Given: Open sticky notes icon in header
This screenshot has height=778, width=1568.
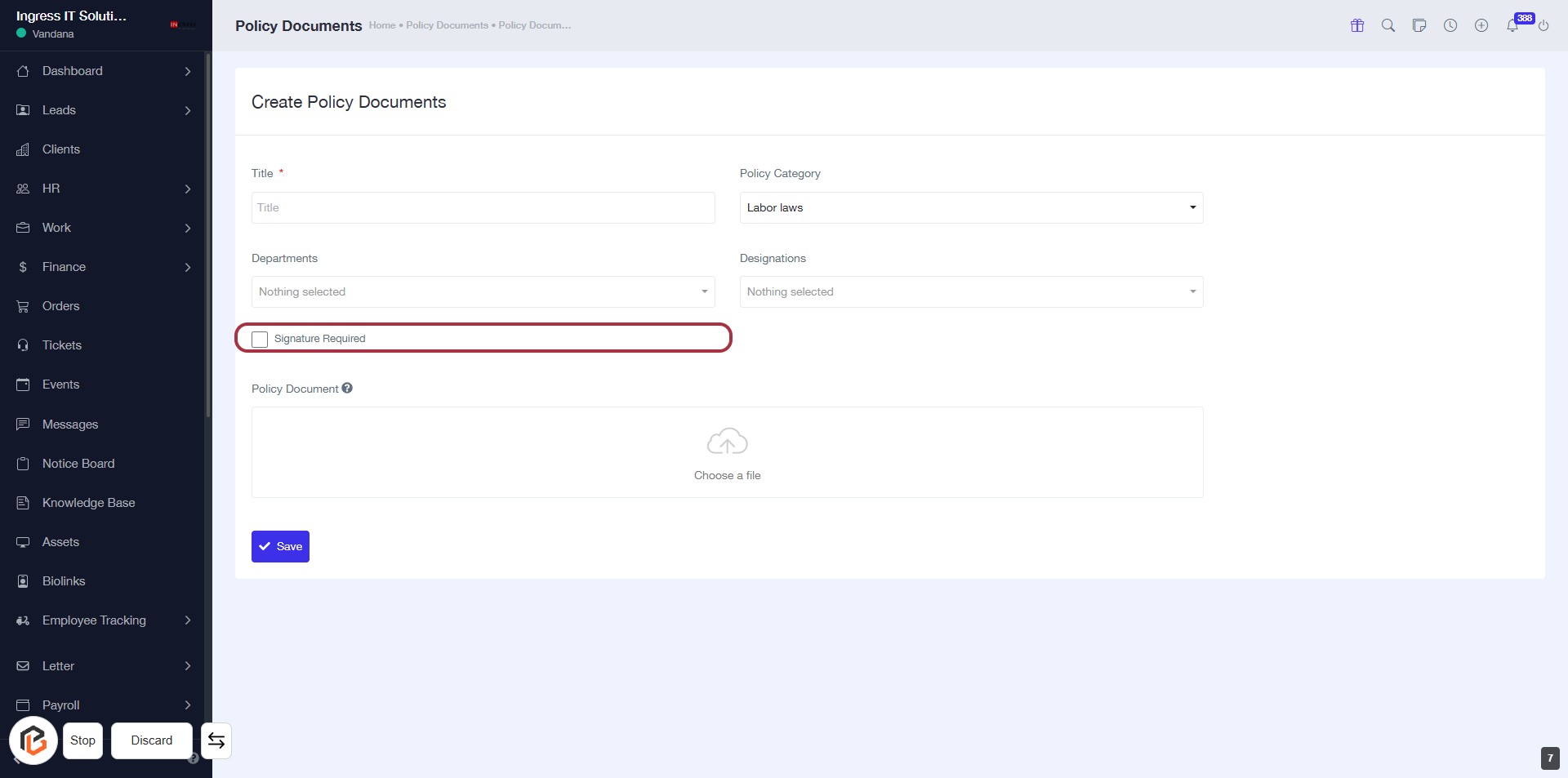Looking at the screenshot, I should (1419, 25).
